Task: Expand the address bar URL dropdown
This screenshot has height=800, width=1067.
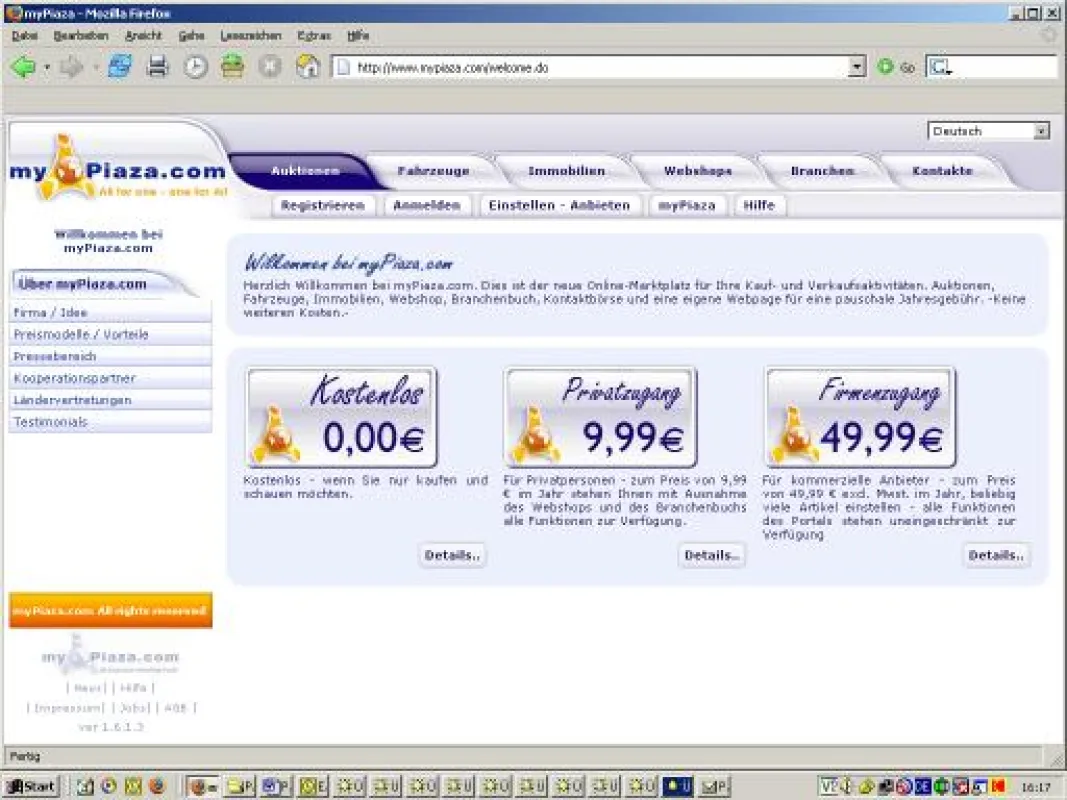Action: [x=857, y=67]
